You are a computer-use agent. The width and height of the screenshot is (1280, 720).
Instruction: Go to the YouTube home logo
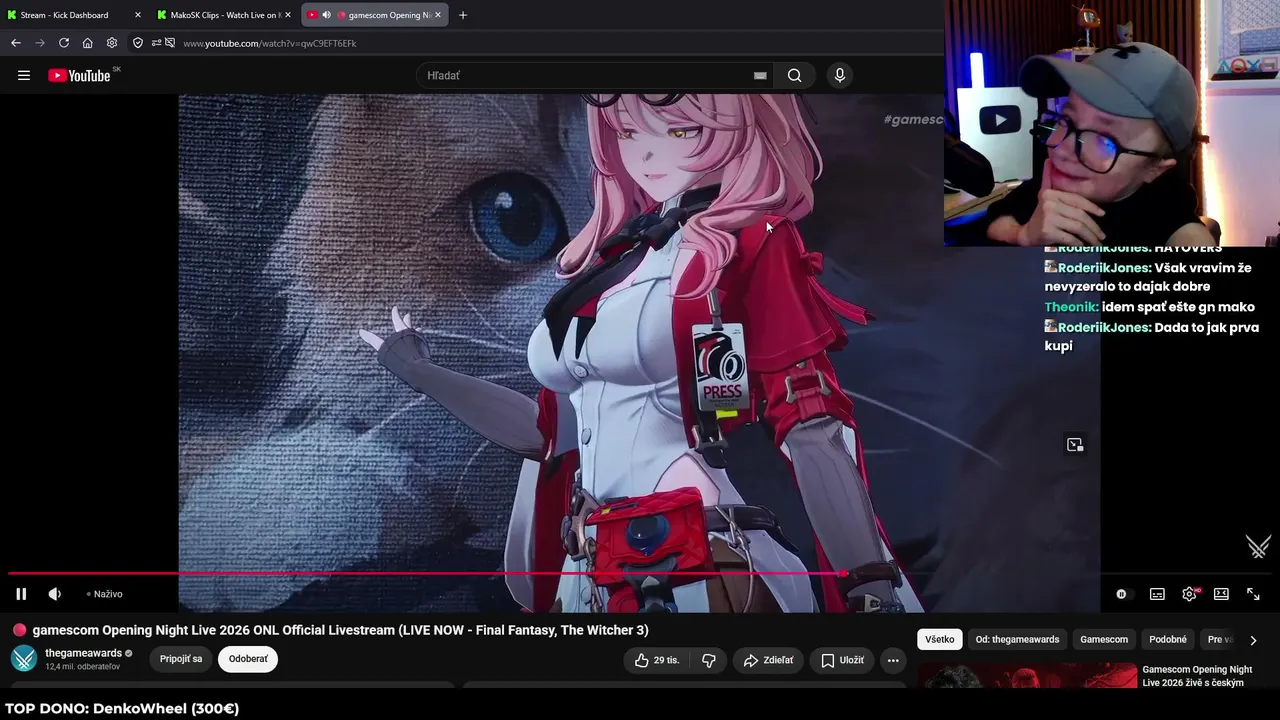(80, 75)
